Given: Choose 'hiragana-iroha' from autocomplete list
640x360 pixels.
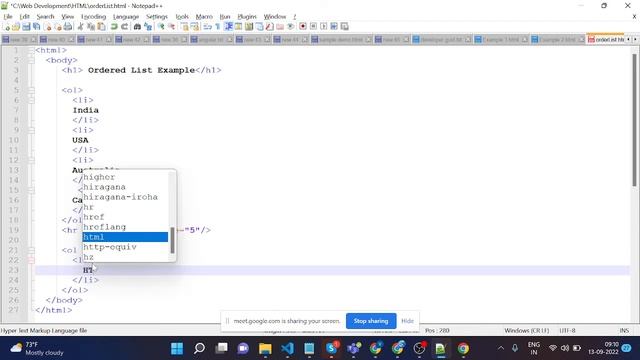Looking at the screenshot, I should (125, 197).
